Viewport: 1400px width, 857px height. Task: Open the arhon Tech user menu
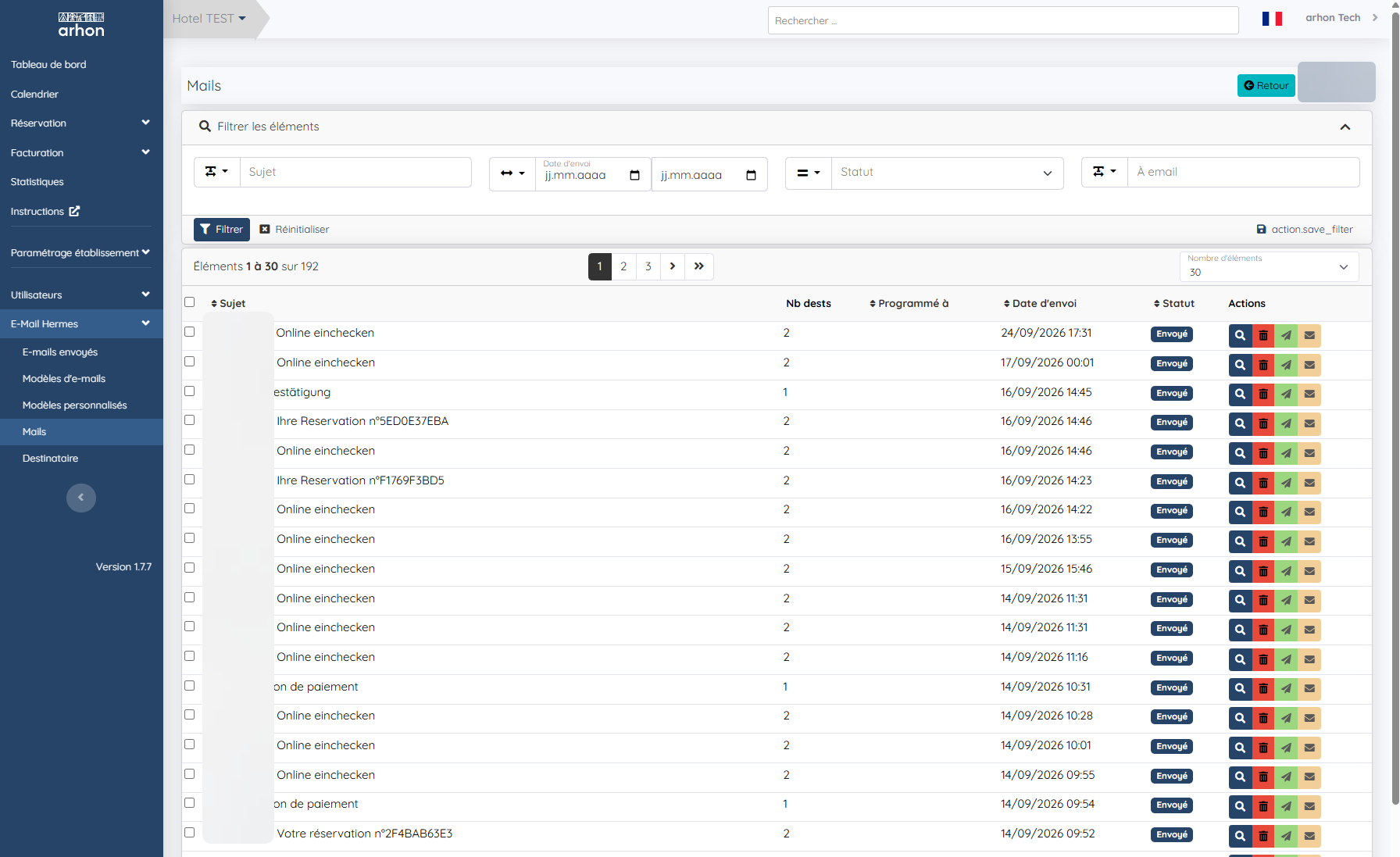click(1341, 18)
